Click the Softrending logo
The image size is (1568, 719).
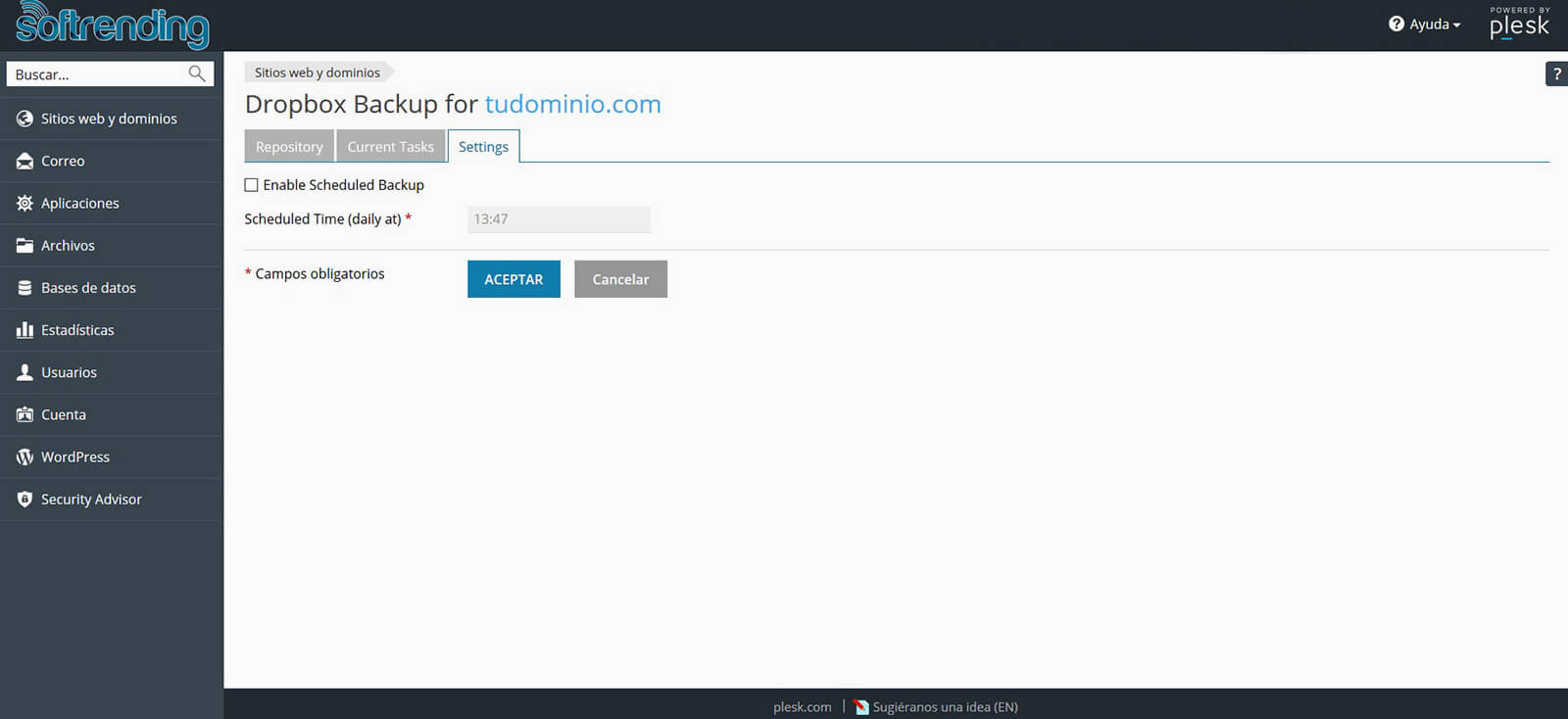click(x=112, y=24)
